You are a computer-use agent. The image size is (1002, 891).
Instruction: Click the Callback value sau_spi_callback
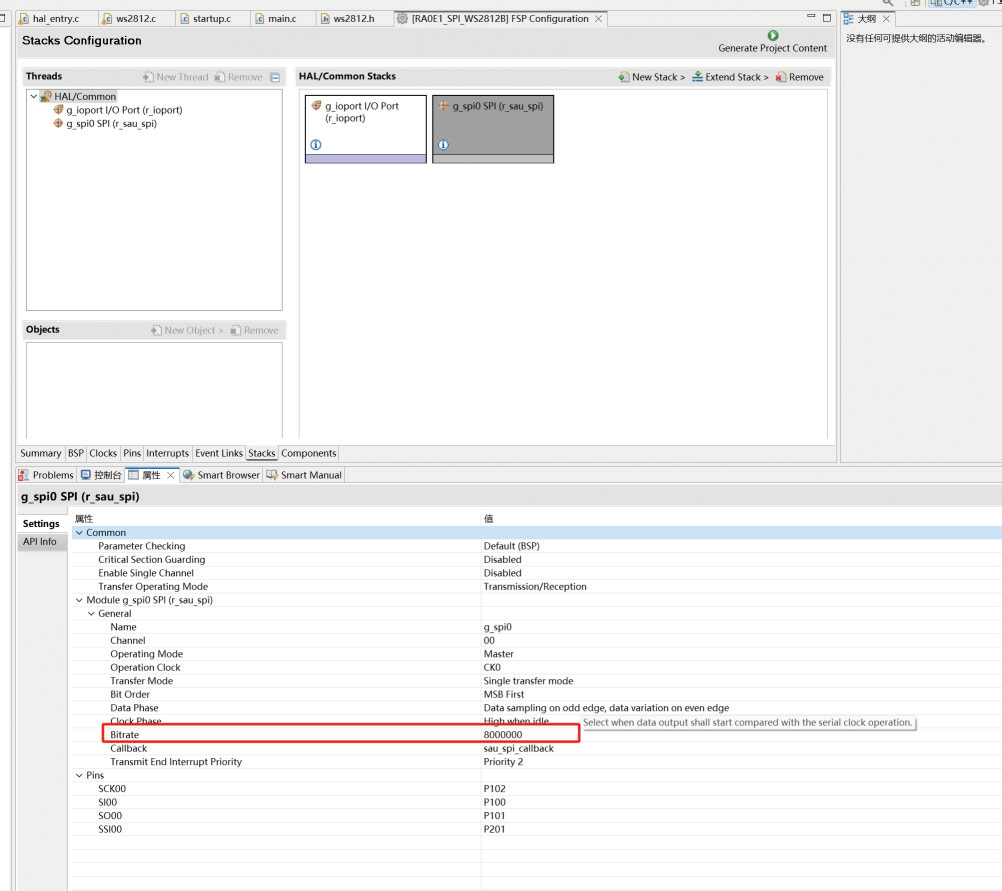point(518,748)
